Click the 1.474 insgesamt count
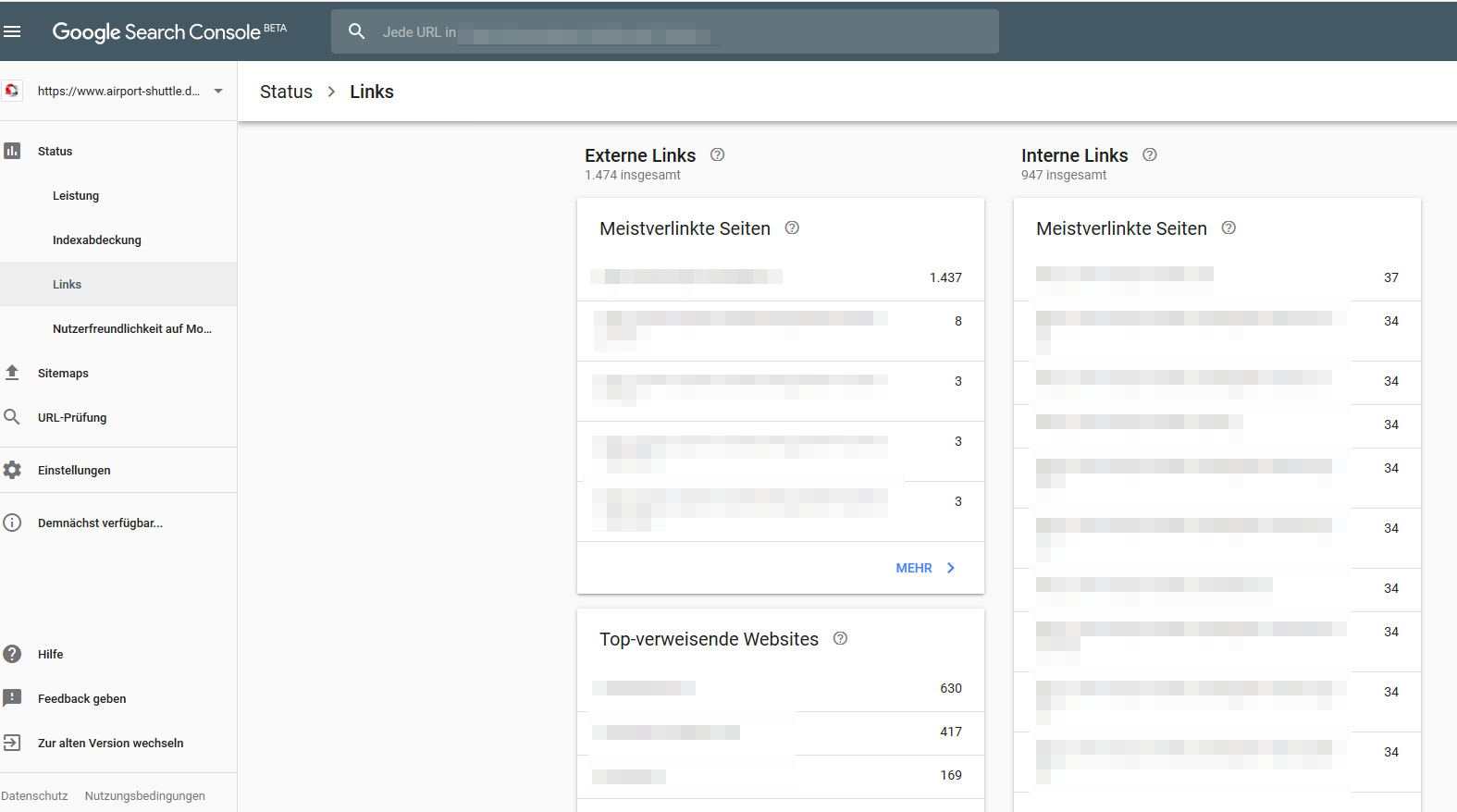This screenshot has height=812, width=1457. click(x=633, y=175)
